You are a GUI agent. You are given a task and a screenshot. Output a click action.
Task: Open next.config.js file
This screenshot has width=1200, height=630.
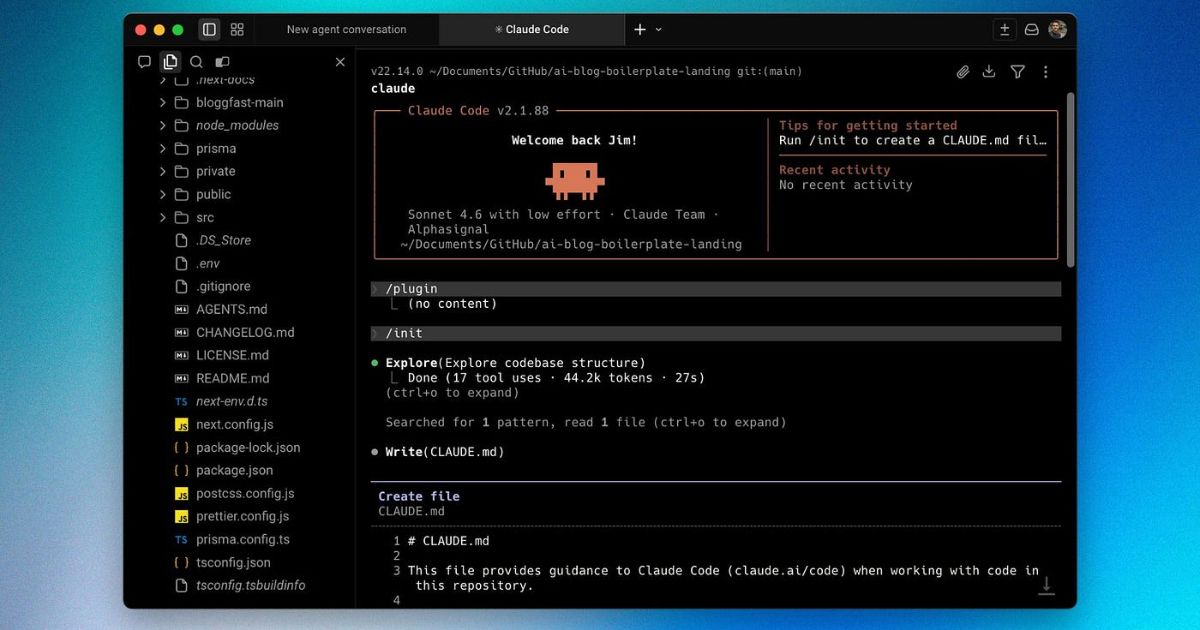tap(235, 425)
